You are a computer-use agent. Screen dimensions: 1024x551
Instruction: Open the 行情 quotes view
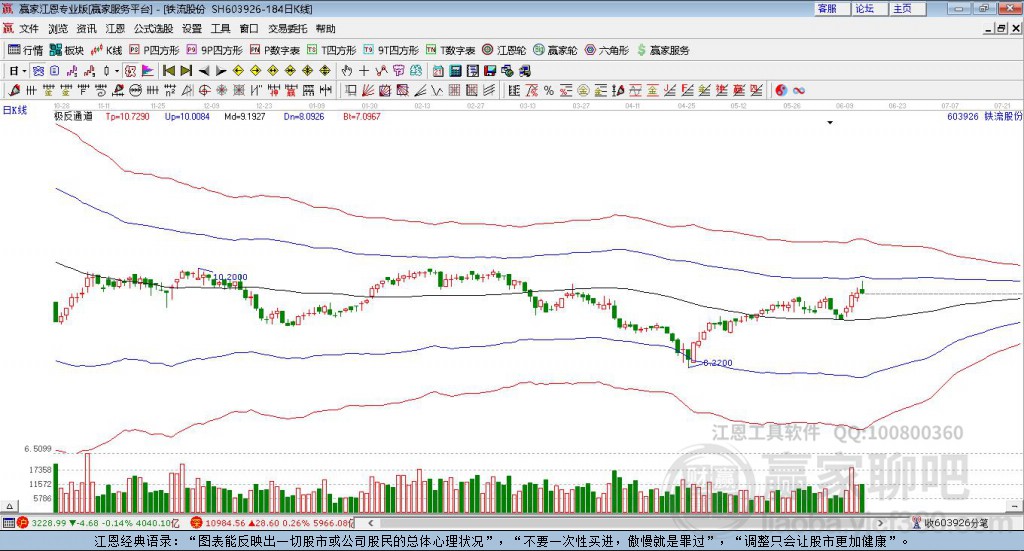click(25, 50)
